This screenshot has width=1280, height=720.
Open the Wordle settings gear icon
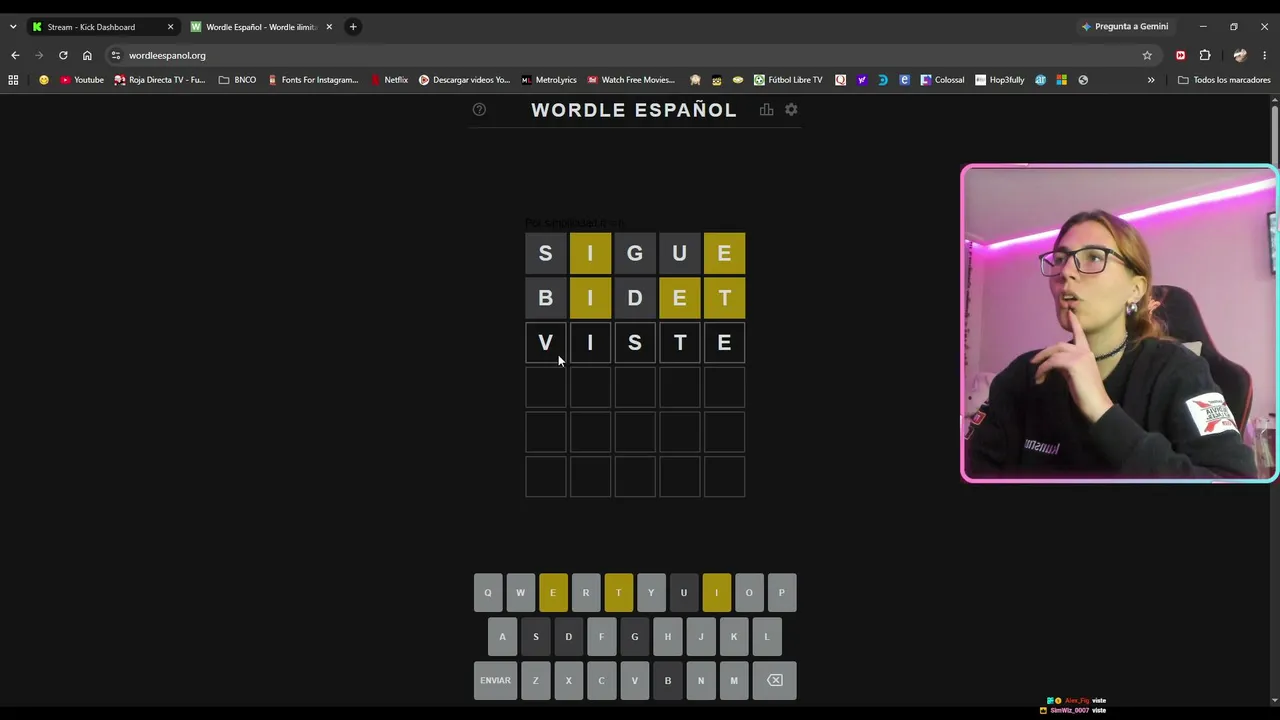click(791, 109)
